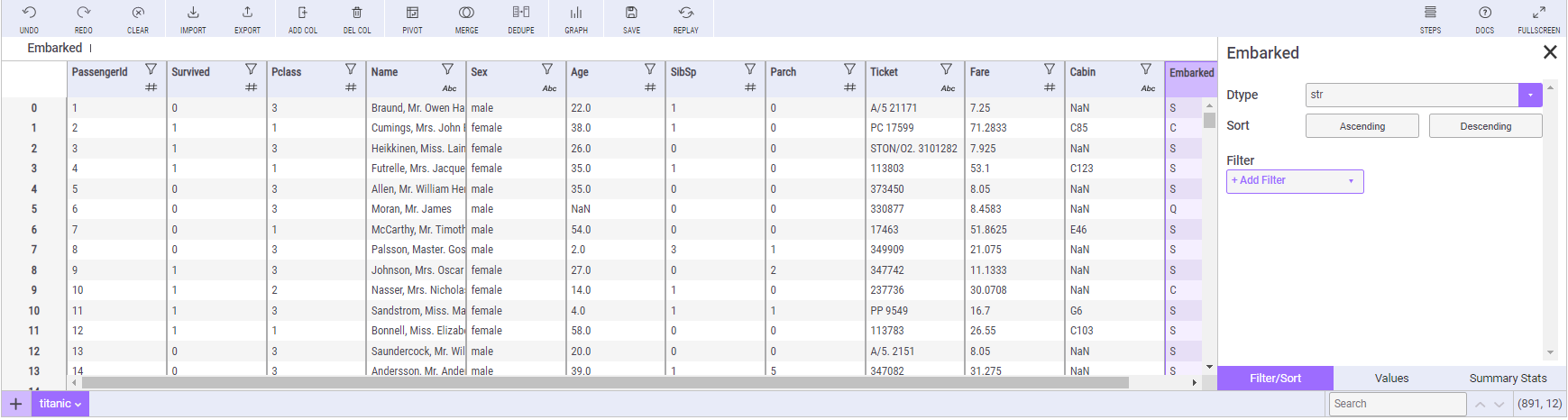Screen dimensions: 1568x420
Task: Sort Embarked column Ascending
Action: tap(1362, 126)
